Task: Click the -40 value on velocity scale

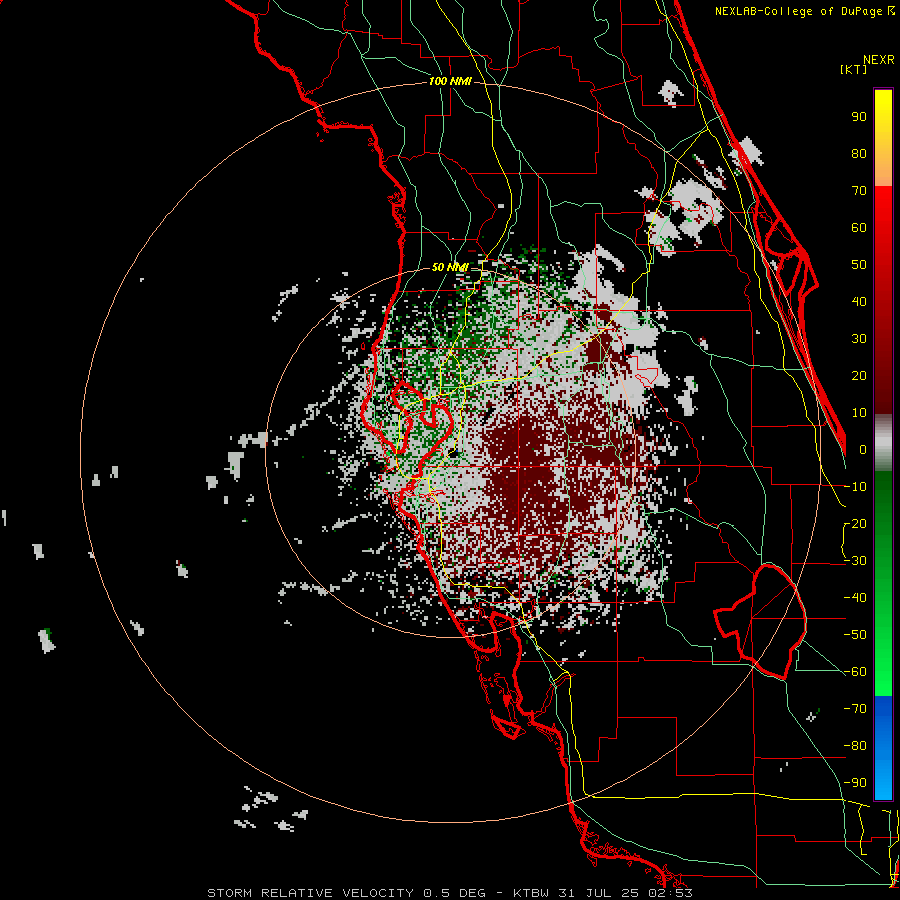Action: [x=855, y=598]
